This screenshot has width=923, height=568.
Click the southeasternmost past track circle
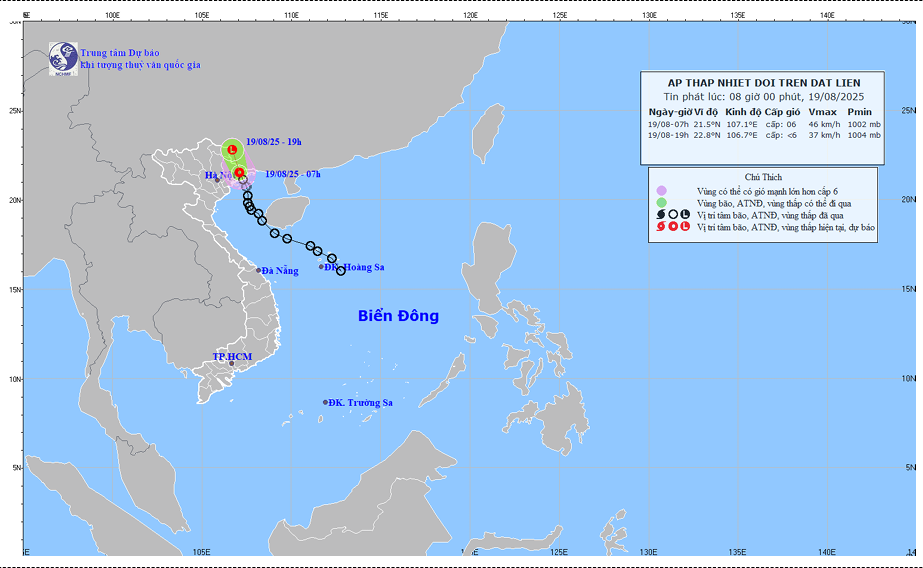(341, 271)
